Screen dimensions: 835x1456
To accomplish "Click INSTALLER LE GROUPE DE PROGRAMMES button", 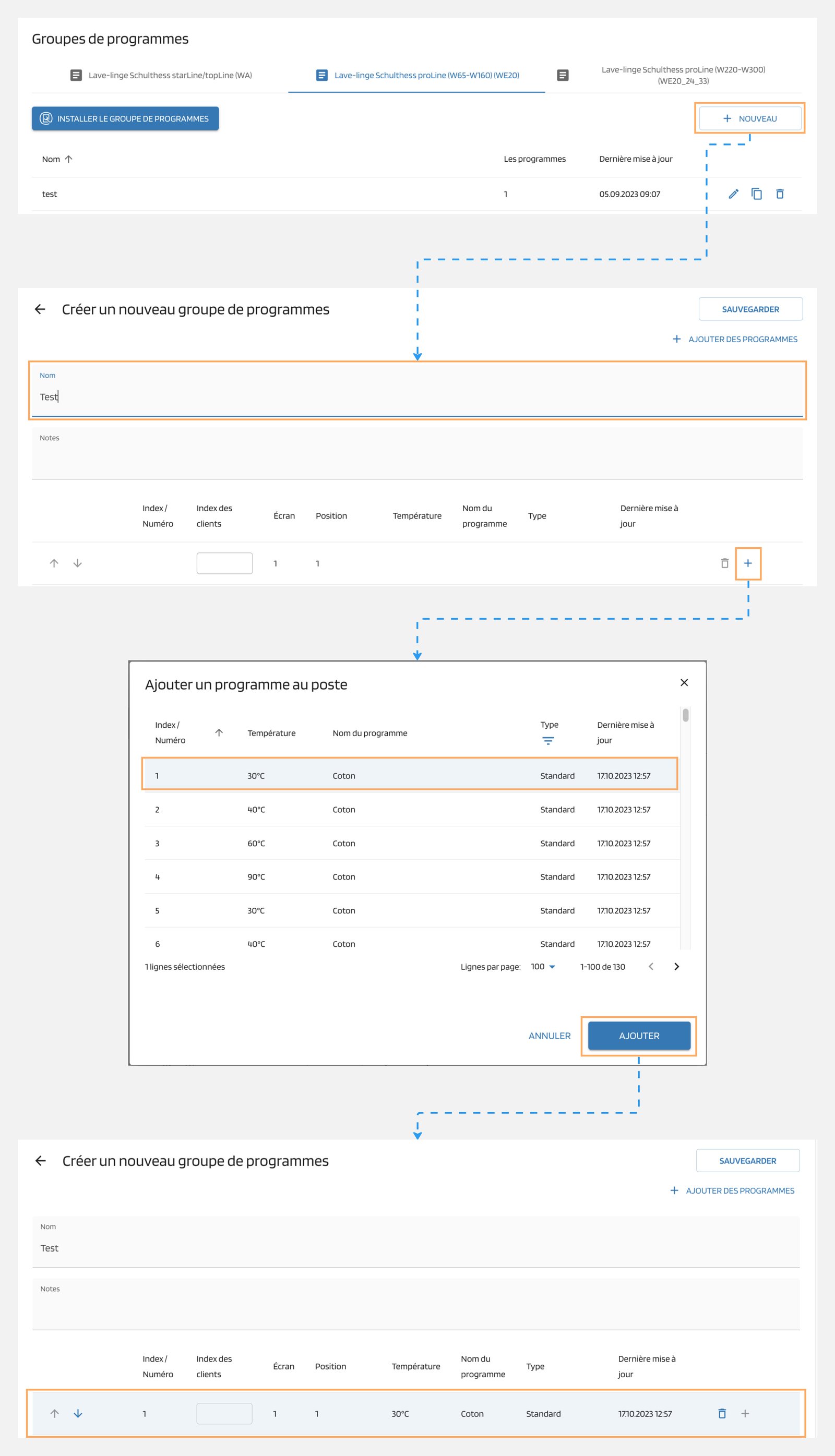I will 125,118.
